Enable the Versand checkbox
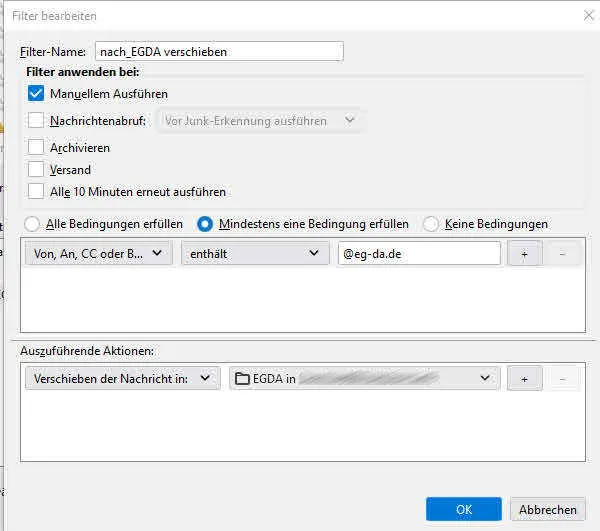Screen dimensions: 600x531 [x=36, y=169]
